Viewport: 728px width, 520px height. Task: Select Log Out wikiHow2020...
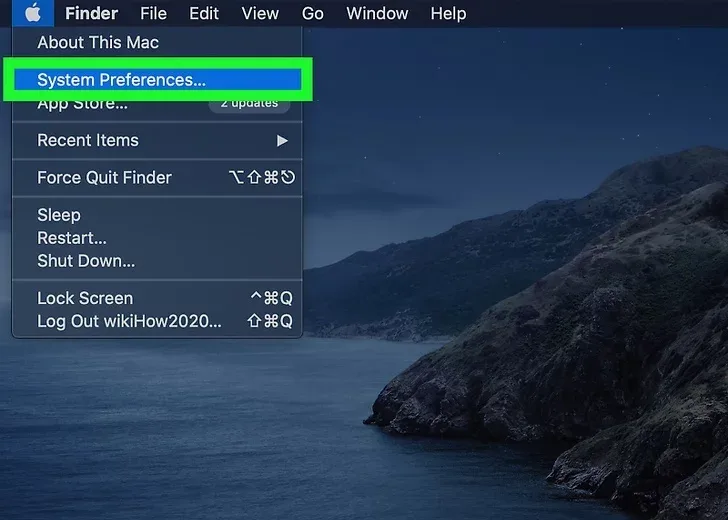click(x=157, y=321)
